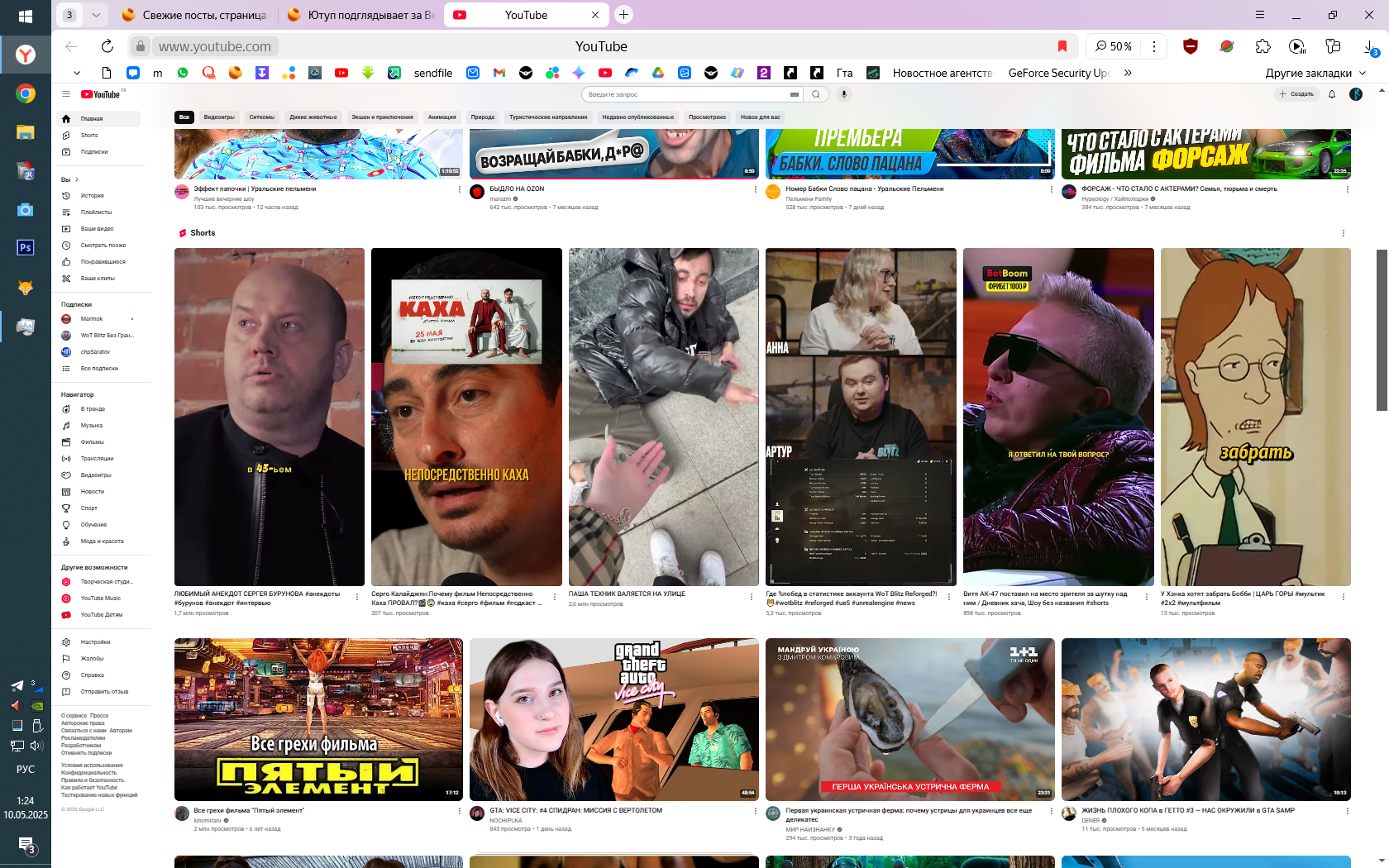Viewport: 1389px width, 868px height.
Task: Open the red ad-blocker shield icon
Action: [x=1191, y=46]
